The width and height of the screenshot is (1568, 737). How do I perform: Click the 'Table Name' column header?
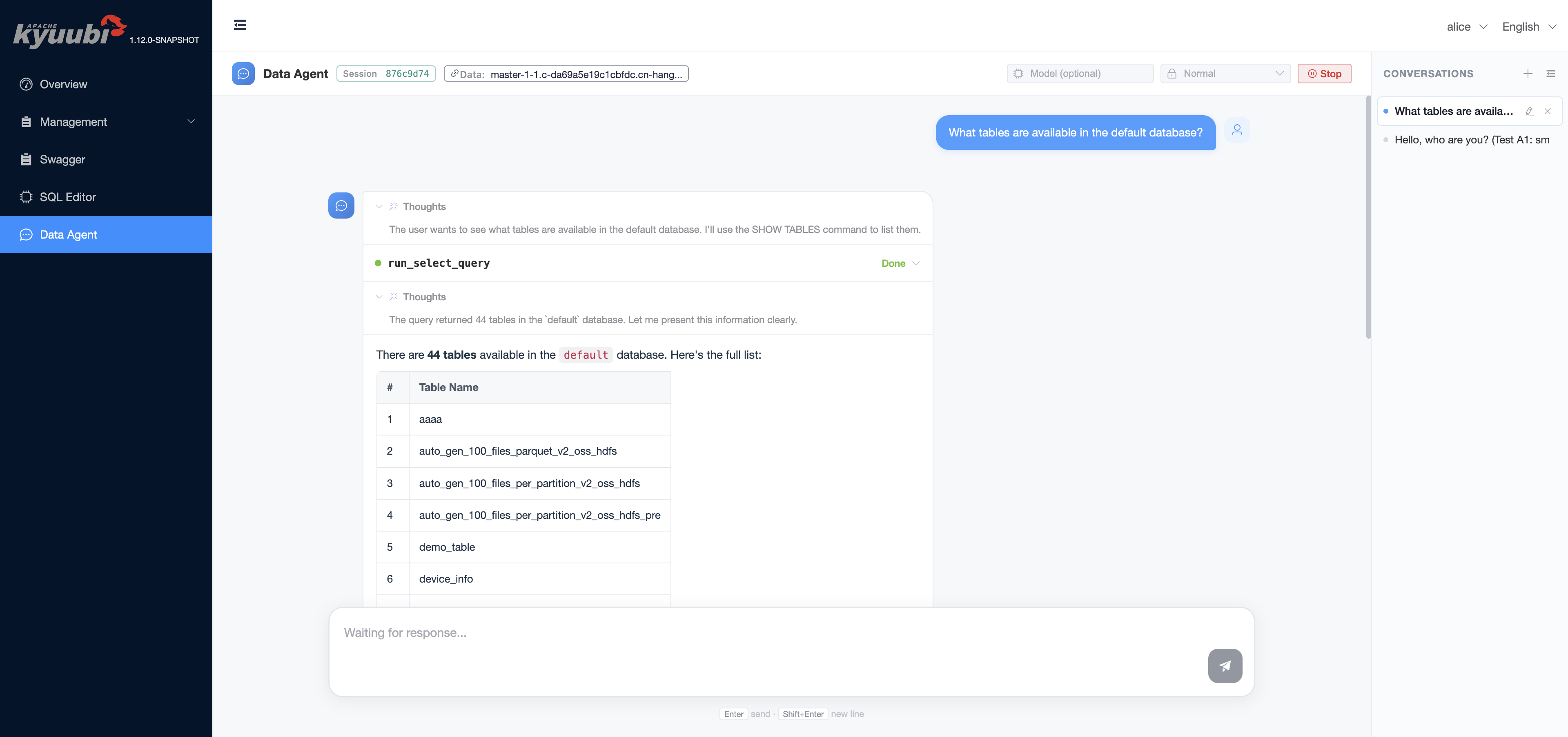tap(539, 387)
